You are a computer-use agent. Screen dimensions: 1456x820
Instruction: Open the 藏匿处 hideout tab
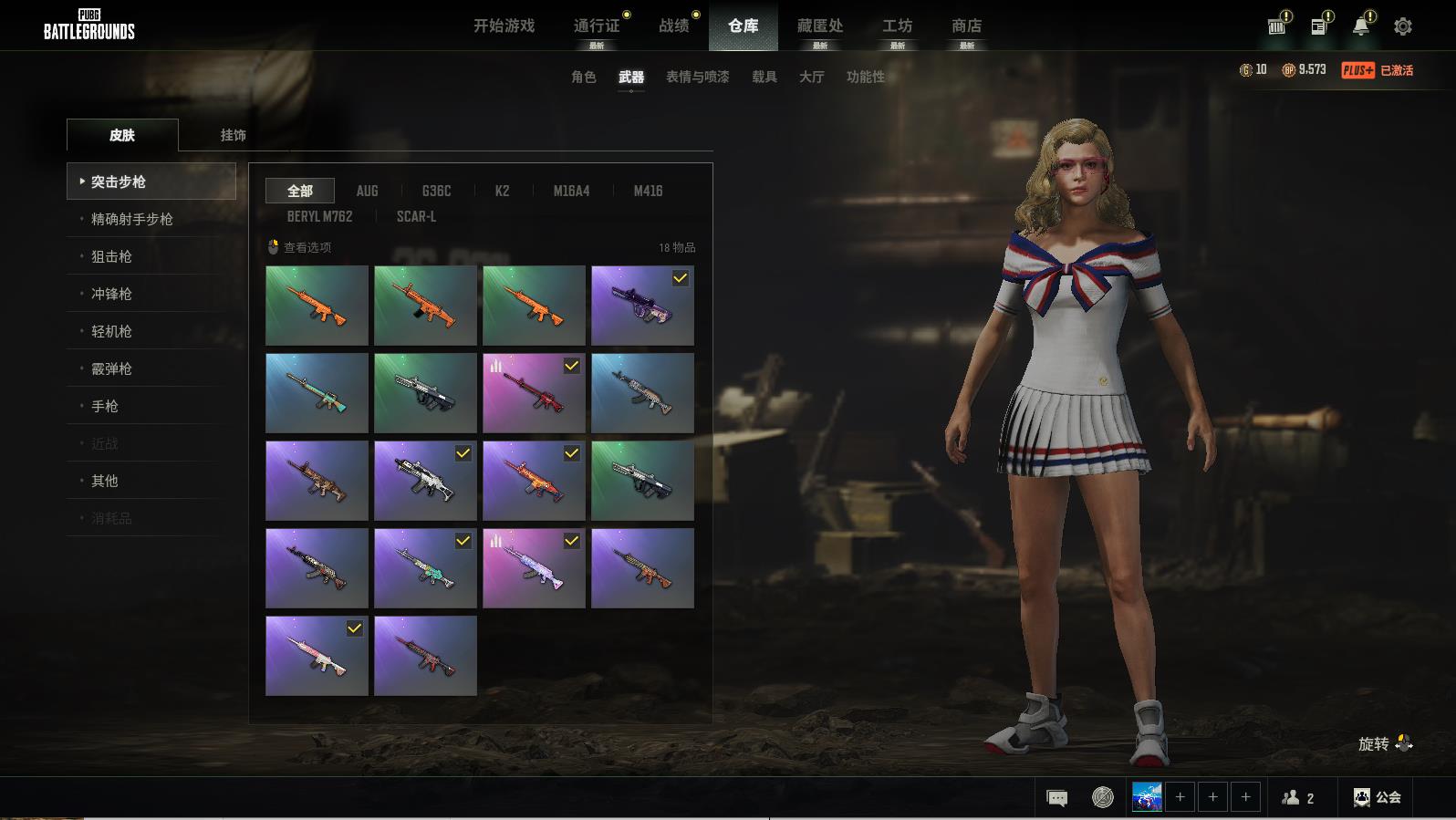click(x=820, y=26)
